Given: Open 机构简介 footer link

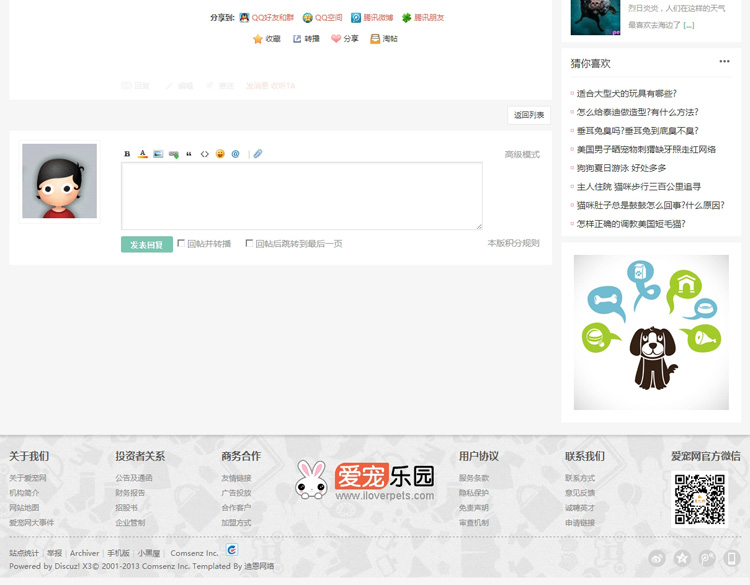Looking at the screenshot, I should (x=24, y=493).
